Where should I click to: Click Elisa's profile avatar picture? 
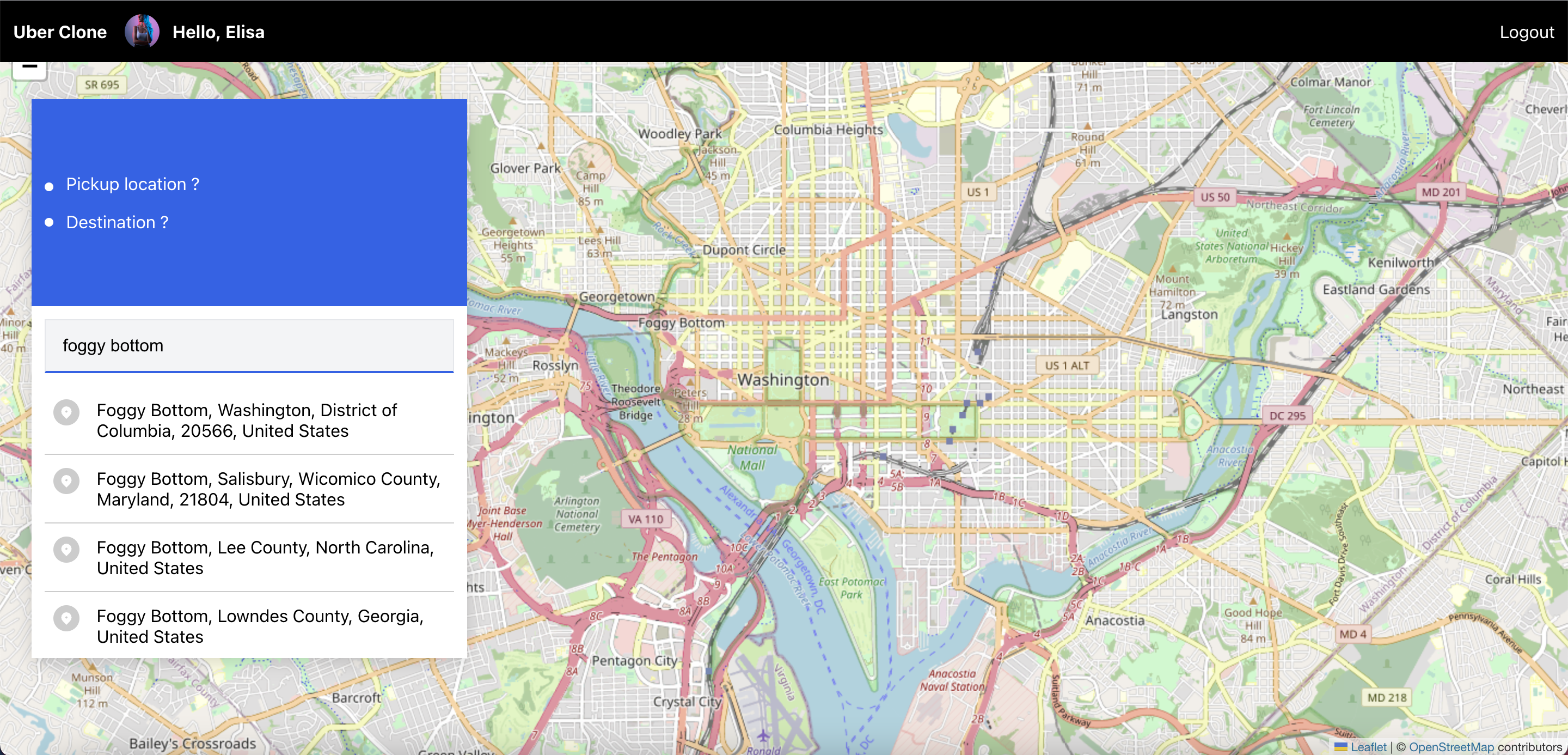click(x=142, y=32)
